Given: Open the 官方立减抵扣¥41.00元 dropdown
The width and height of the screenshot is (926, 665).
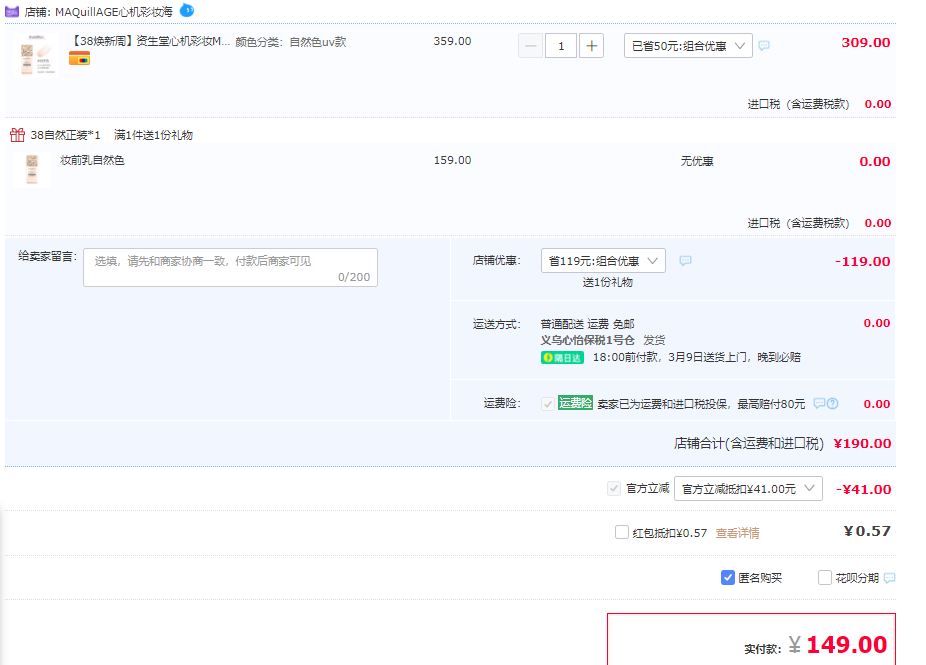Looking at the screenshot, I should pos(748,488).
